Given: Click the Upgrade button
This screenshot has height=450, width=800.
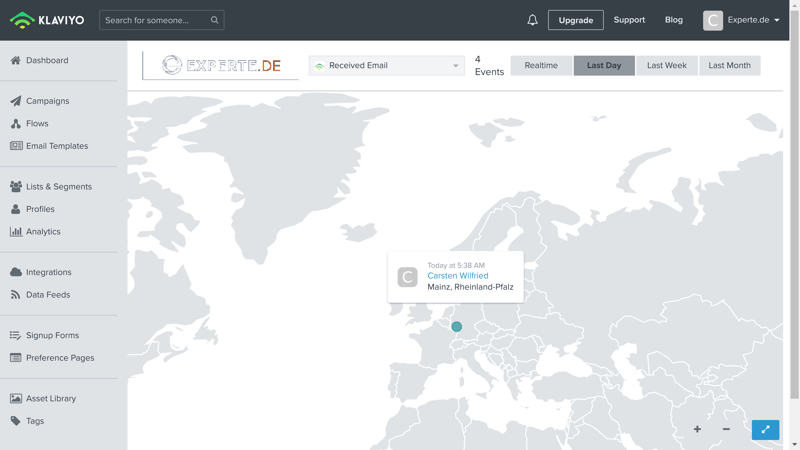Looking at the screenshot, I should (575, 20).
